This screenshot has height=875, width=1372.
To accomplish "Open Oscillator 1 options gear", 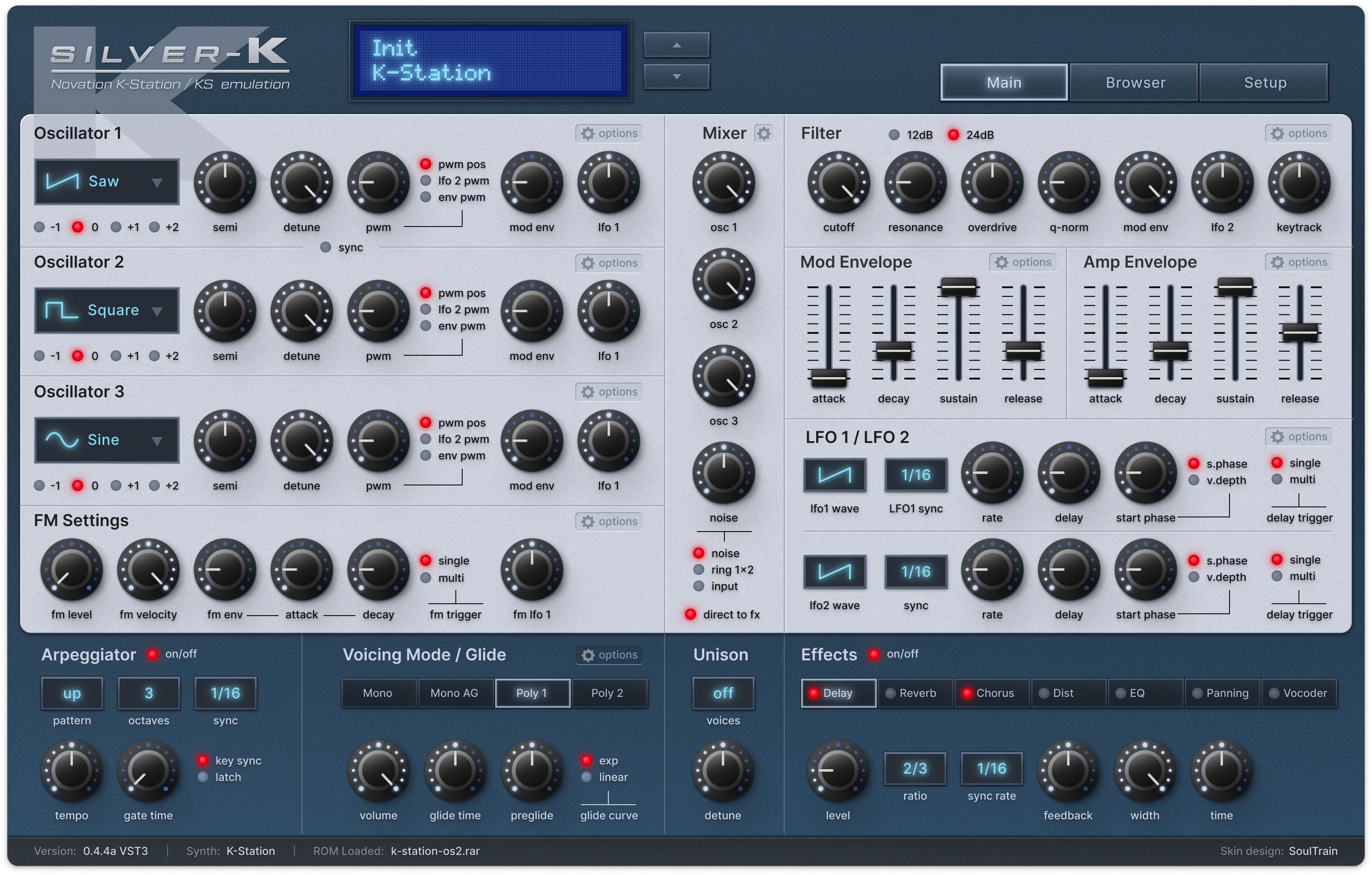I will pyautogui.click(x=609, y=133).
